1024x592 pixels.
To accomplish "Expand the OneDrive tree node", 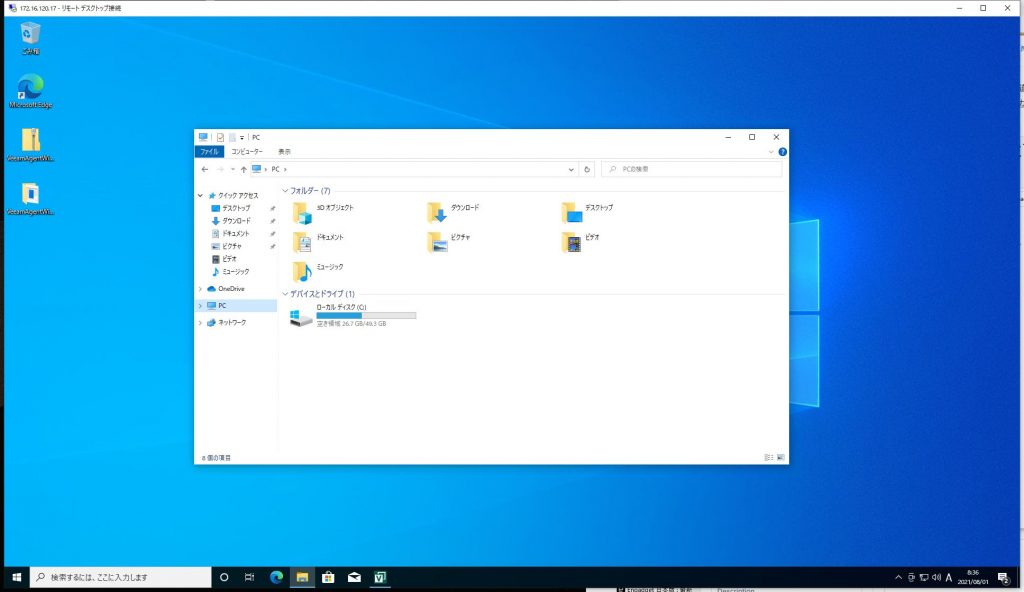I will (x=200, y=289).
